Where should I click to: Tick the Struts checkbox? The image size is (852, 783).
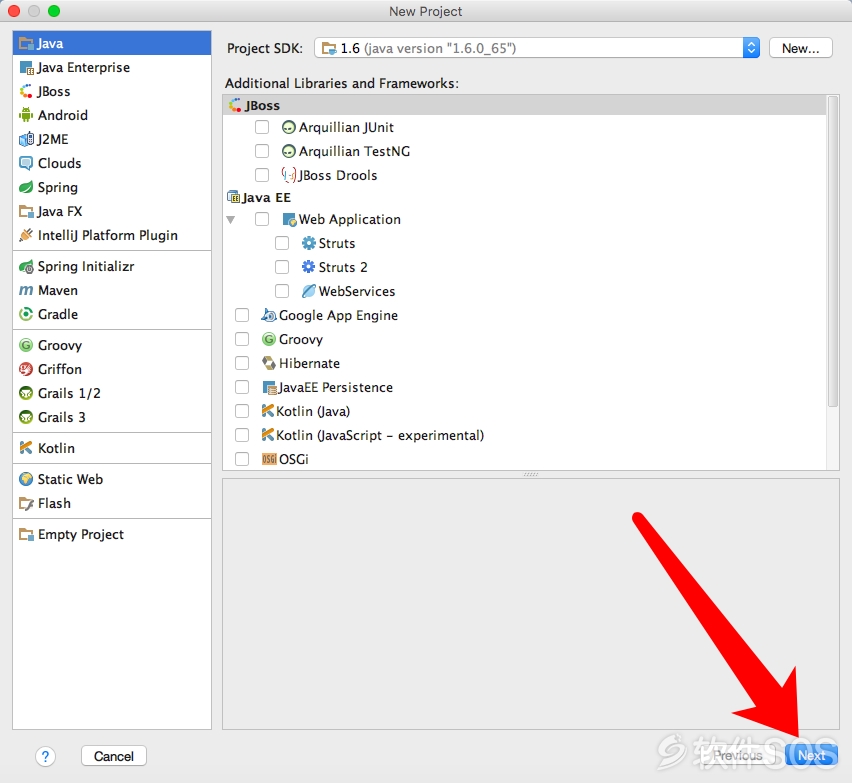[282, 243]
